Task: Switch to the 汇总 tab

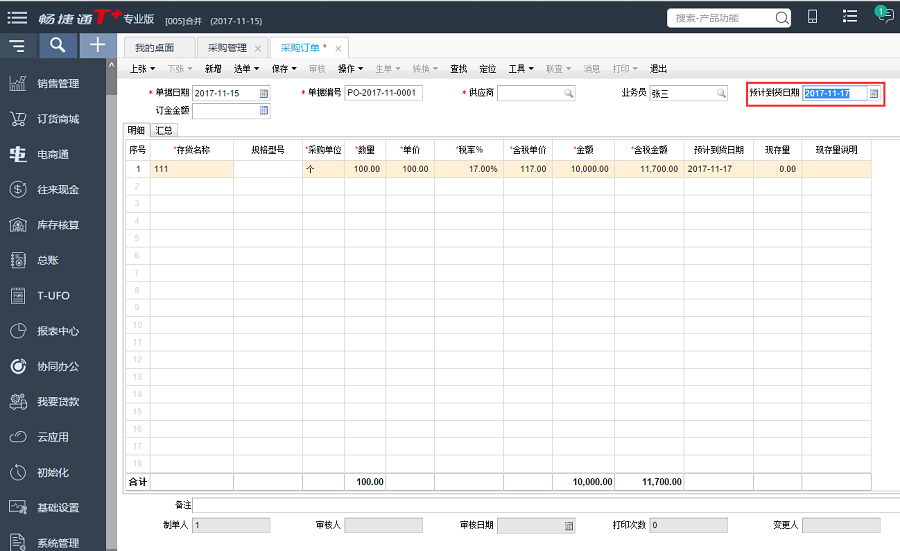Action: (164, 130)
